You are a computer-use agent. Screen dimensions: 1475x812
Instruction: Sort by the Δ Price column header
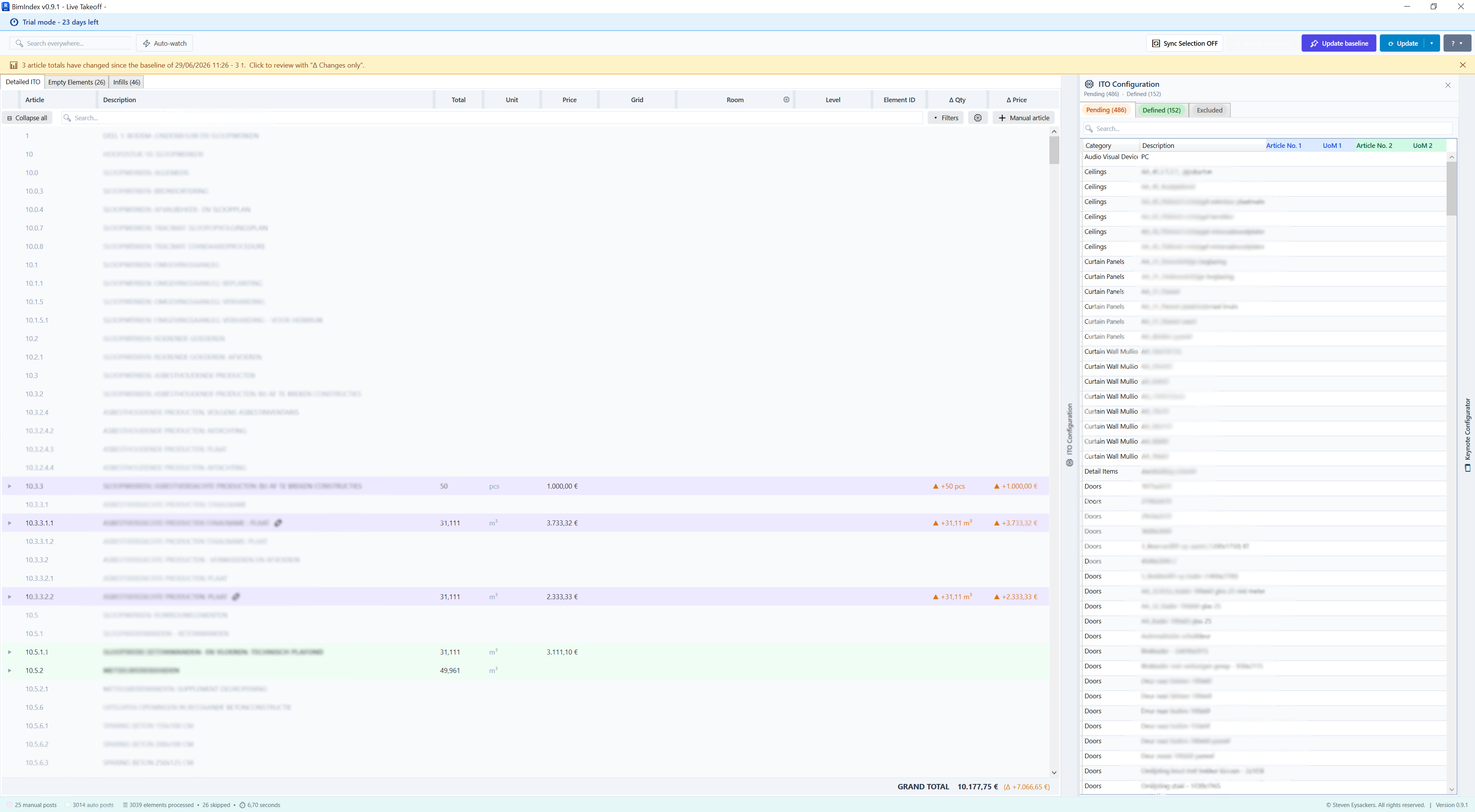point(1016,99)
